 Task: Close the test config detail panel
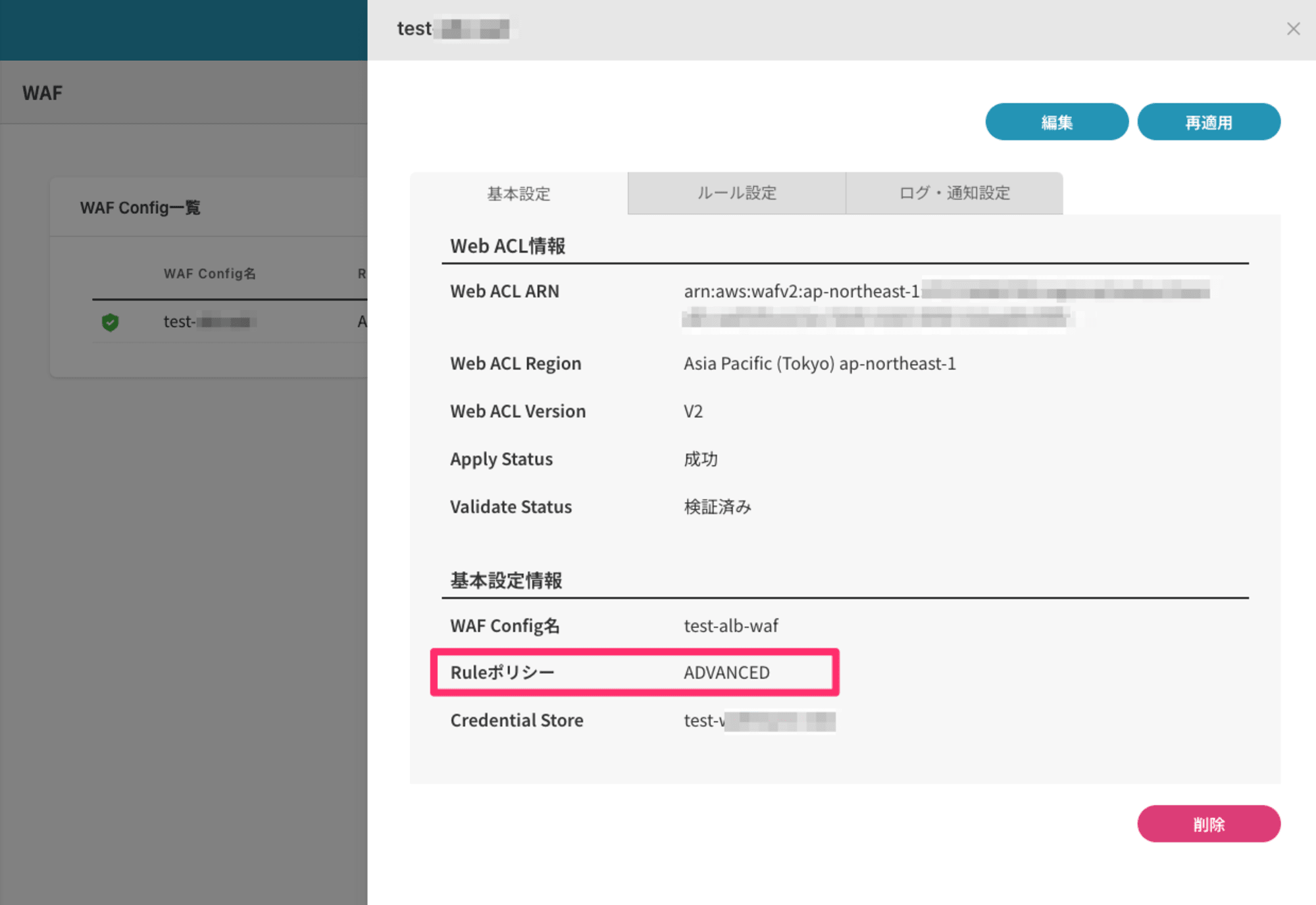(1293, 29)
